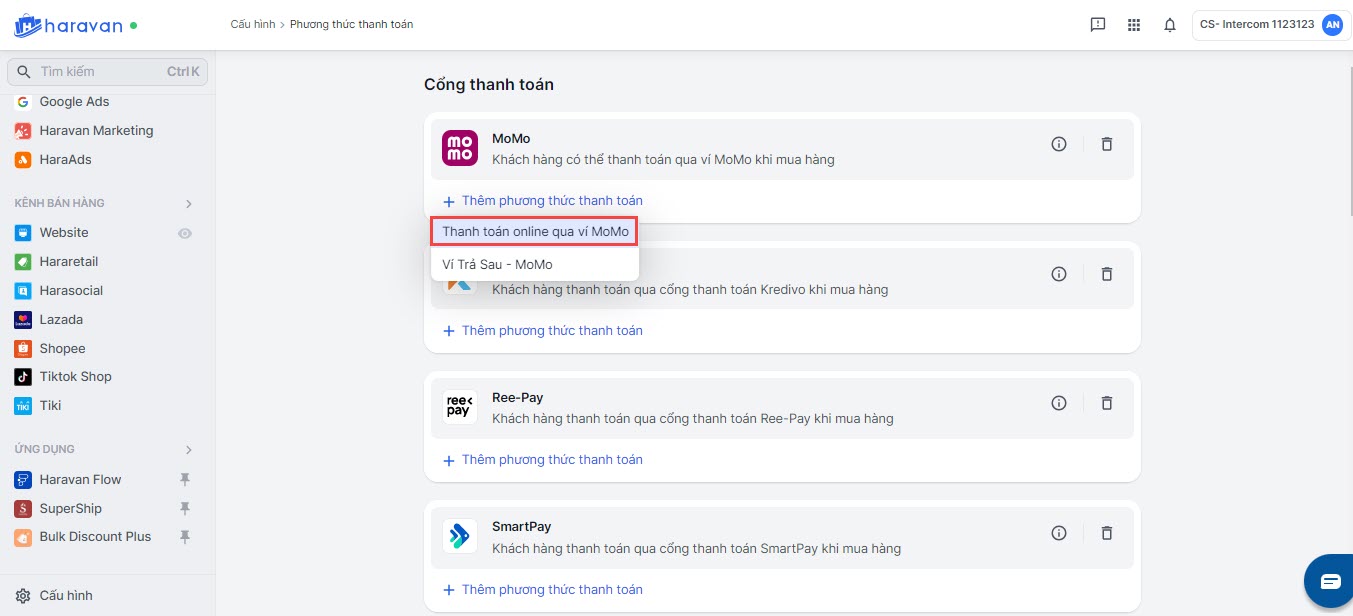Open Ree-Pay's Thêm phương thức thanh toán dropdown
The width and height of the screenshot is (1353, 616).
[x=543, y=460]
